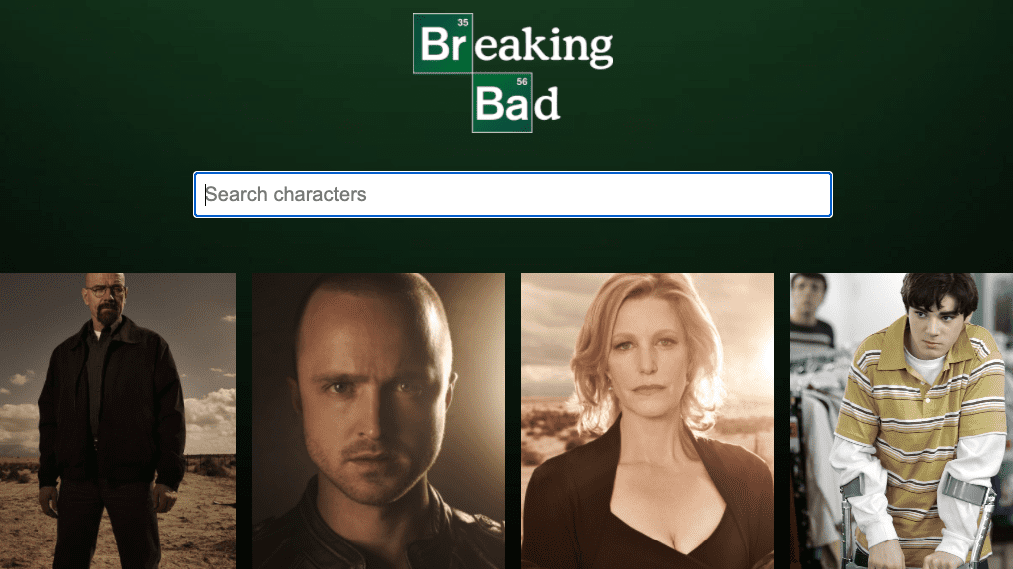Viewport: 1013px width, 569px height.
Task: Click the 'eaking' text in the logo
Action: (544, 46)
